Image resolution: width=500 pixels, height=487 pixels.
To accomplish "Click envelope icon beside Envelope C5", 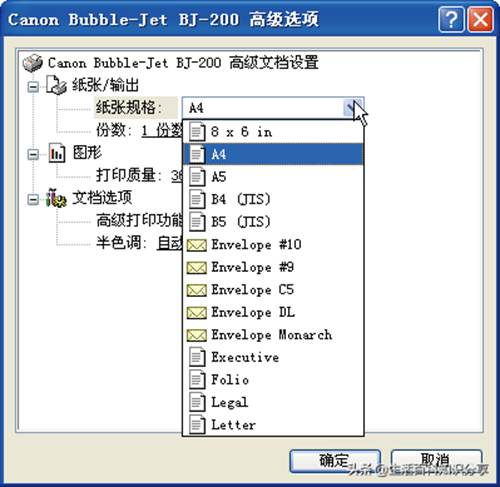I will (197, 290).
